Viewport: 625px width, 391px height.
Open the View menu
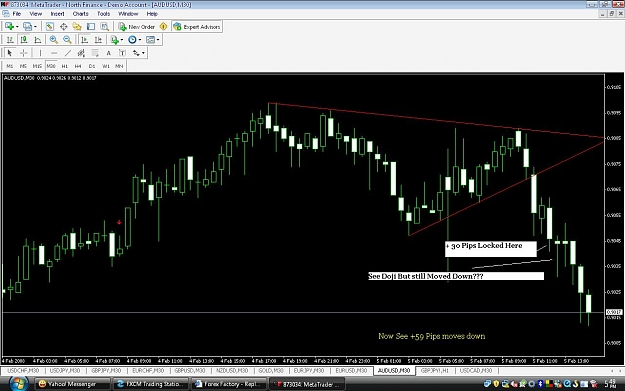pos(35,14)
